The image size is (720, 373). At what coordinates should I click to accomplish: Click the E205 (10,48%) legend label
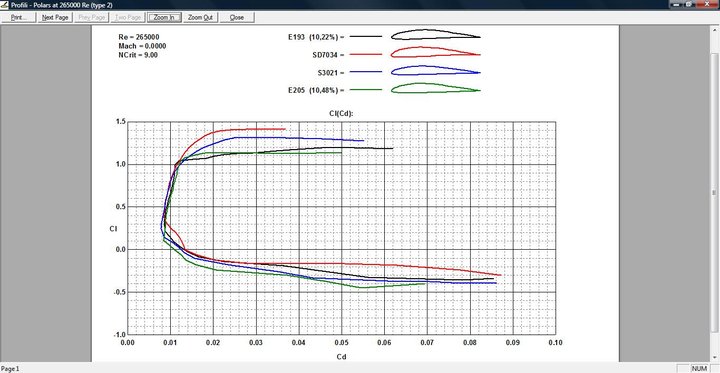coord(316,90)
